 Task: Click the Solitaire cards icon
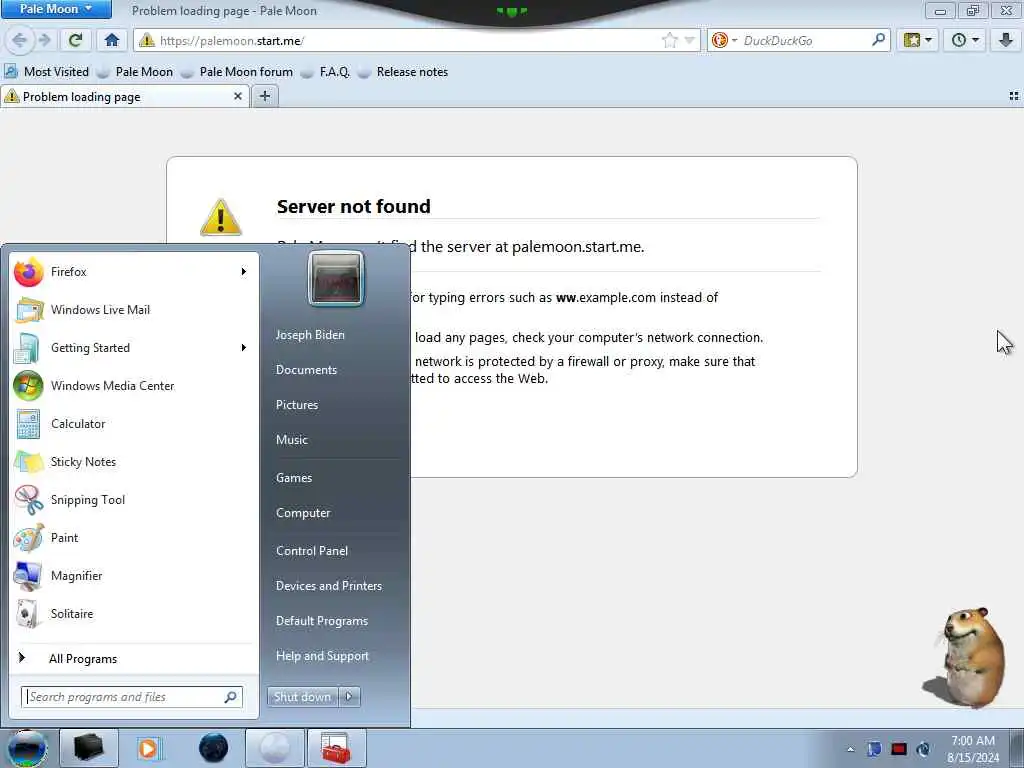click(x=28, y=614)
